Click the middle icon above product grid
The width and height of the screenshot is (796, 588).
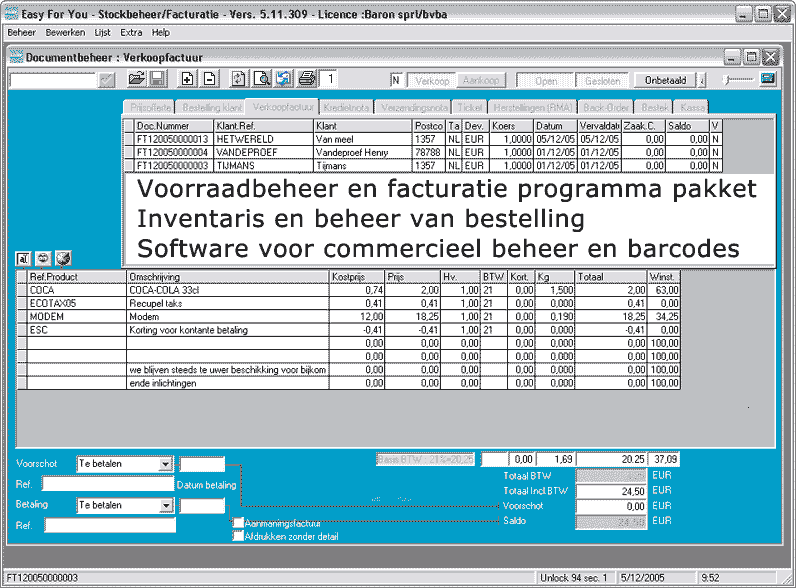pos(43,259)
